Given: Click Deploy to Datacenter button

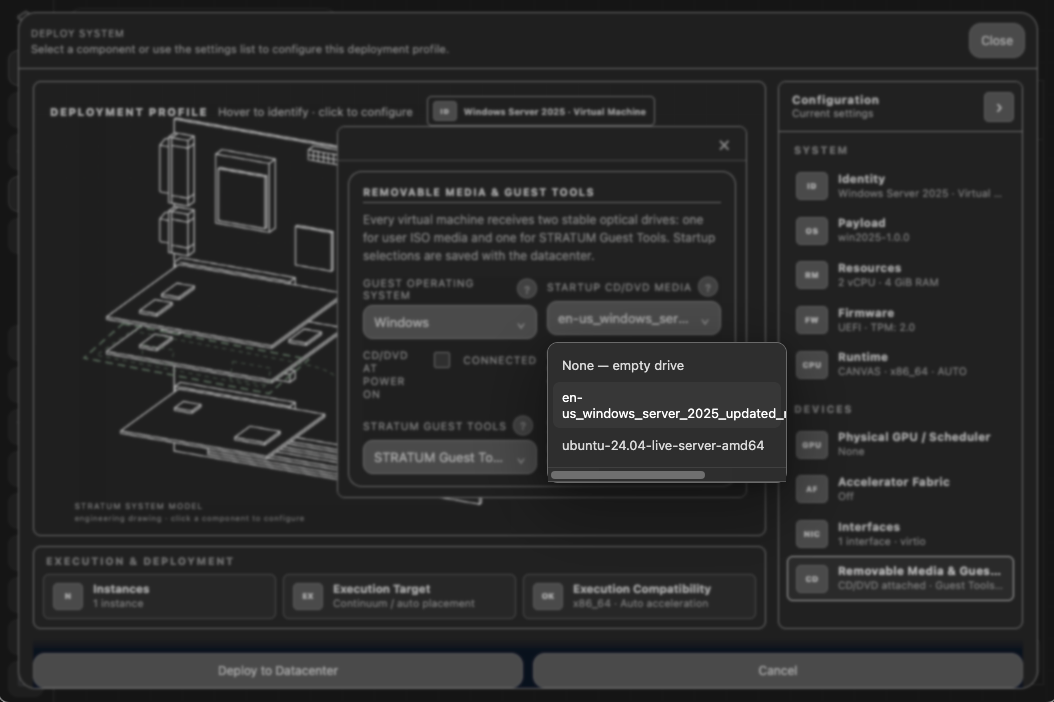Looking at the screenshot, I should coord(278,670).
